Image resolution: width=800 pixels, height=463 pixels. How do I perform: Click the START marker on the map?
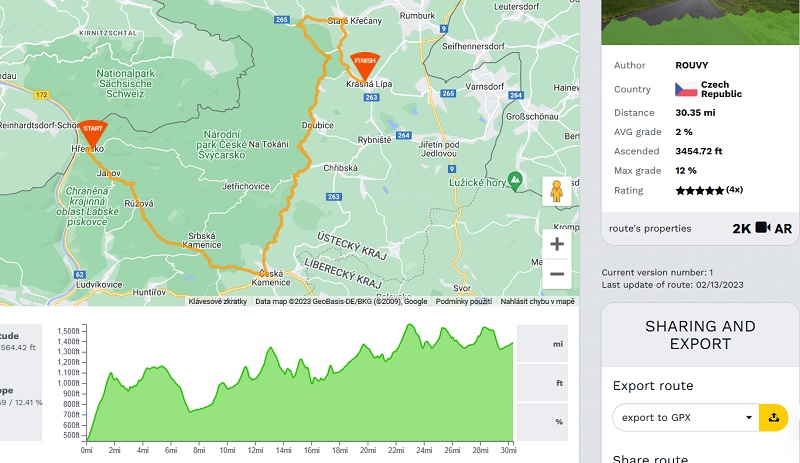[92, 131]
